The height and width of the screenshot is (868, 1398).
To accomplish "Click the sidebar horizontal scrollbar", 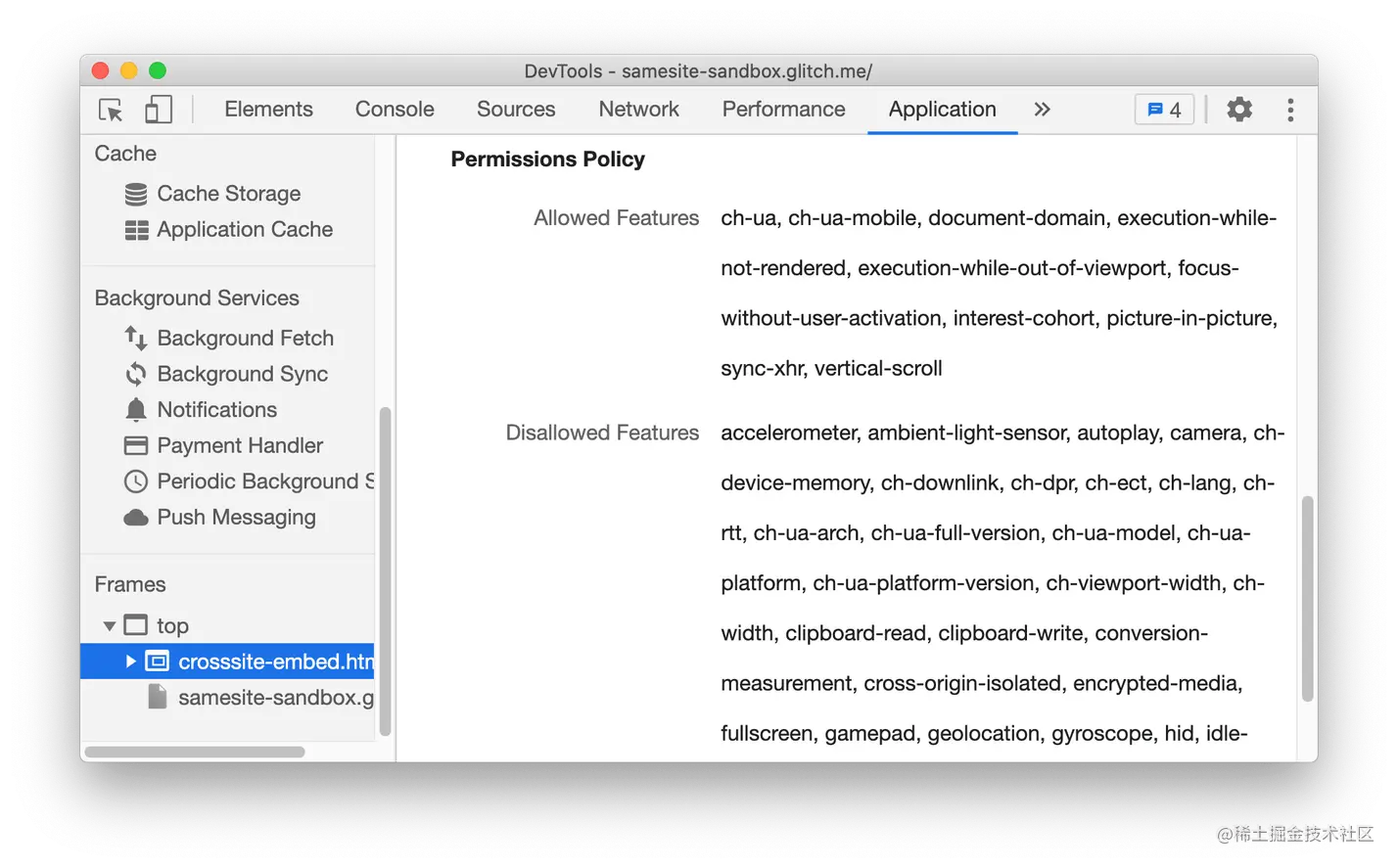I will [x=195, y=752].
